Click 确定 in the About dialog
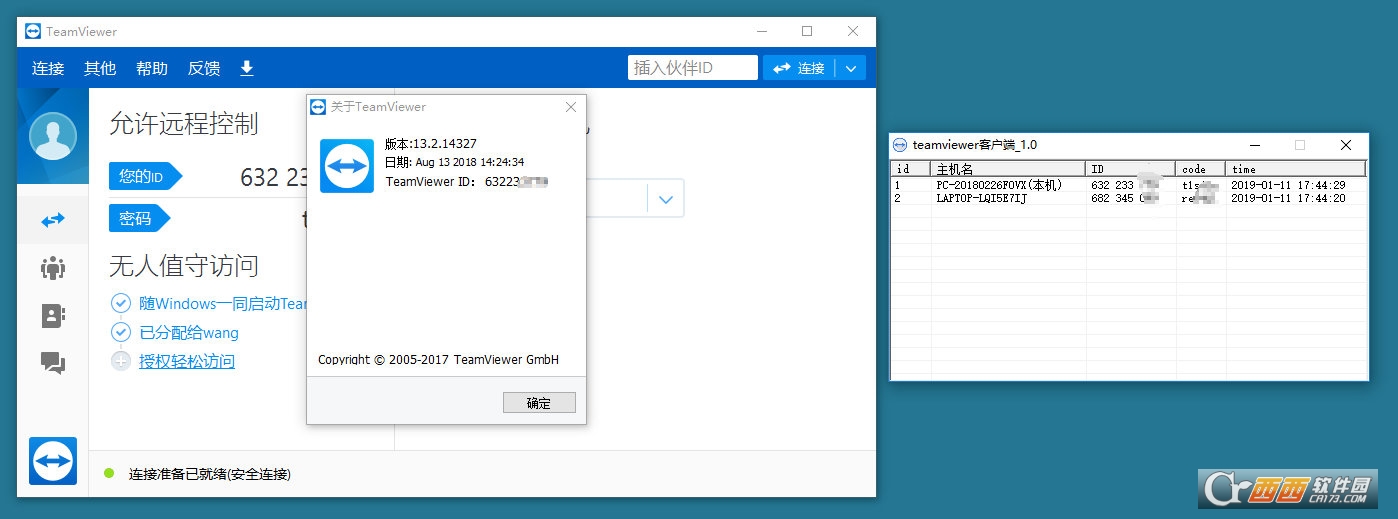Image resolution: width=1398 pixels, height=519 pixels. click(539, 403)
